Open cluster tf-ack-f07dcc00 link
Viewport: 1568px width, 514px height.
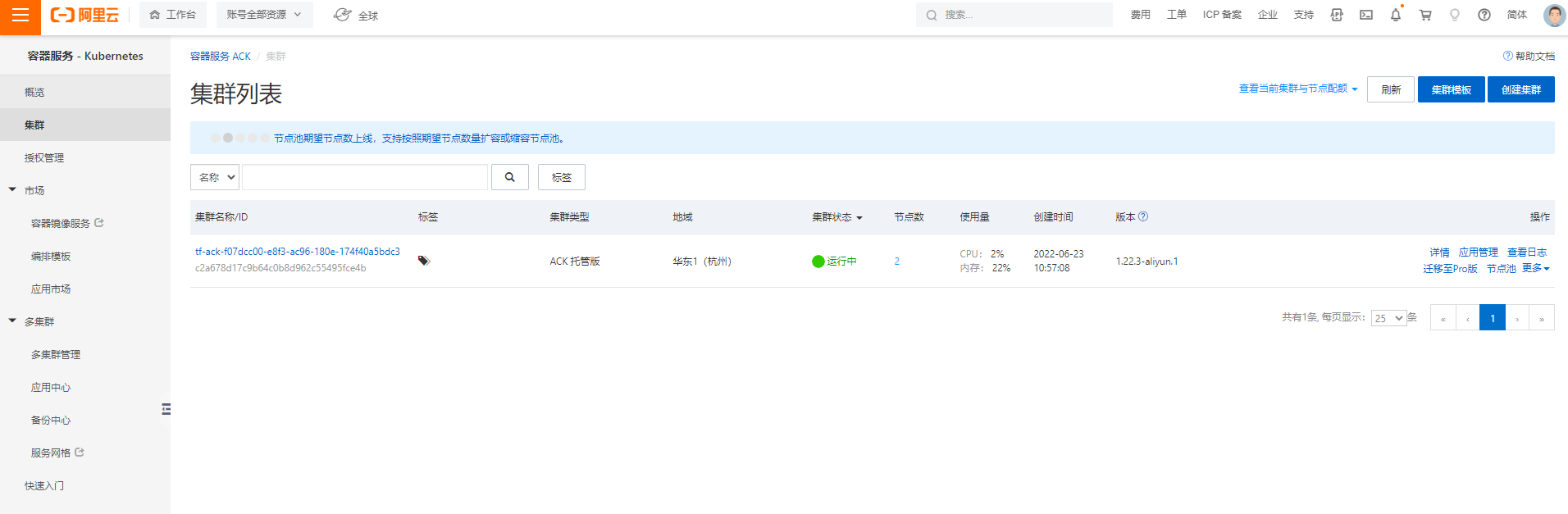[297, 252]
